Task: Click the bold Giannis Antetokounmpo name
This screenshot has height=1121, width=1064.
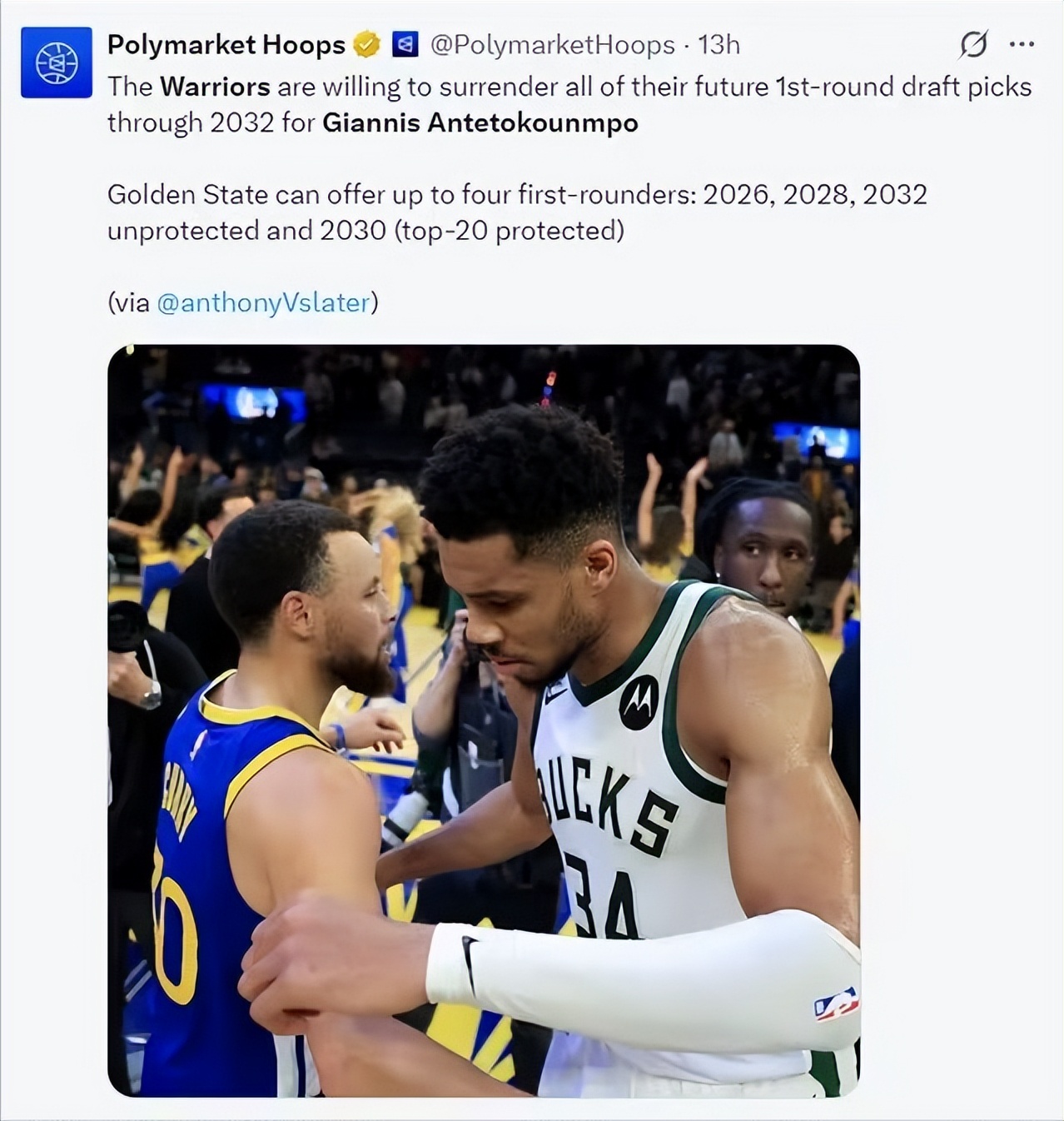Action: coord(480,123)
